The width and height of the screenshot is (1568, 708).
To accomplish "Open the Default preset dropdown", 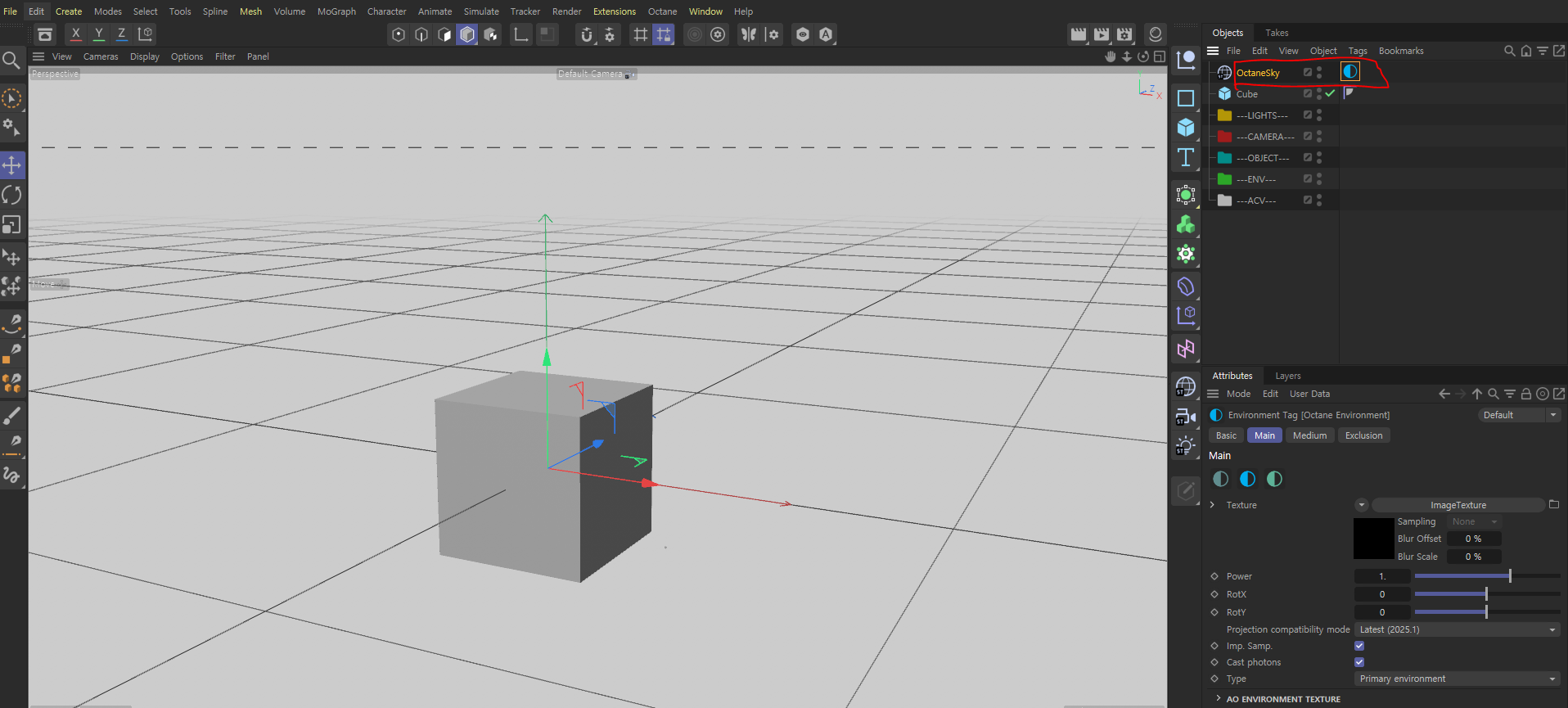I will 1519,415.
